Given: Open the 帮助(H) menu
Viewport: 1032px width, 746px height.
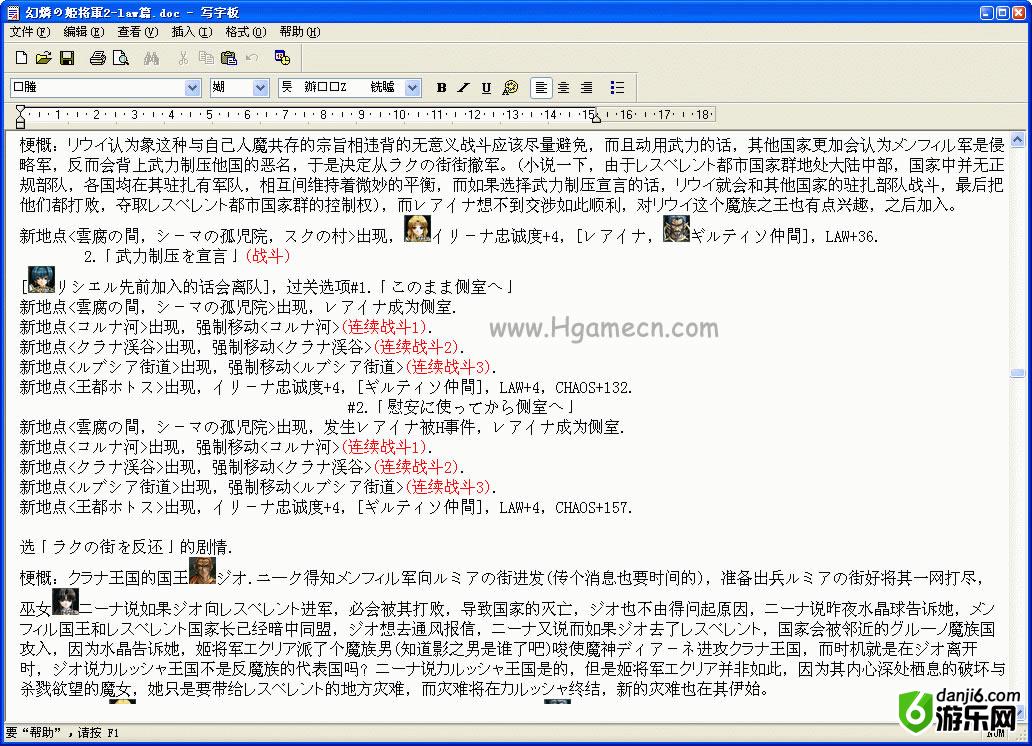Looking at the screenshot, I should (x=299, y=32).
